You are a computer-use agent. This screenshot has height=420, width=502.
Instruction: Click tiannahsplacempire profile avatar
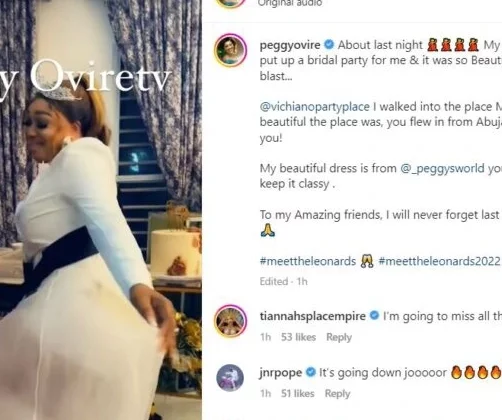231,321
